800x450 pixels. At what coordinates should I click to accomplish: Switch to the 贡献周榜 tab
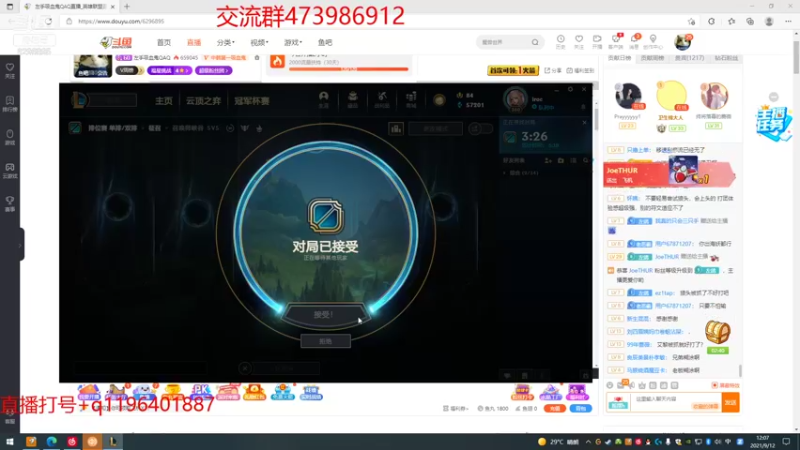tap(653, 58)
